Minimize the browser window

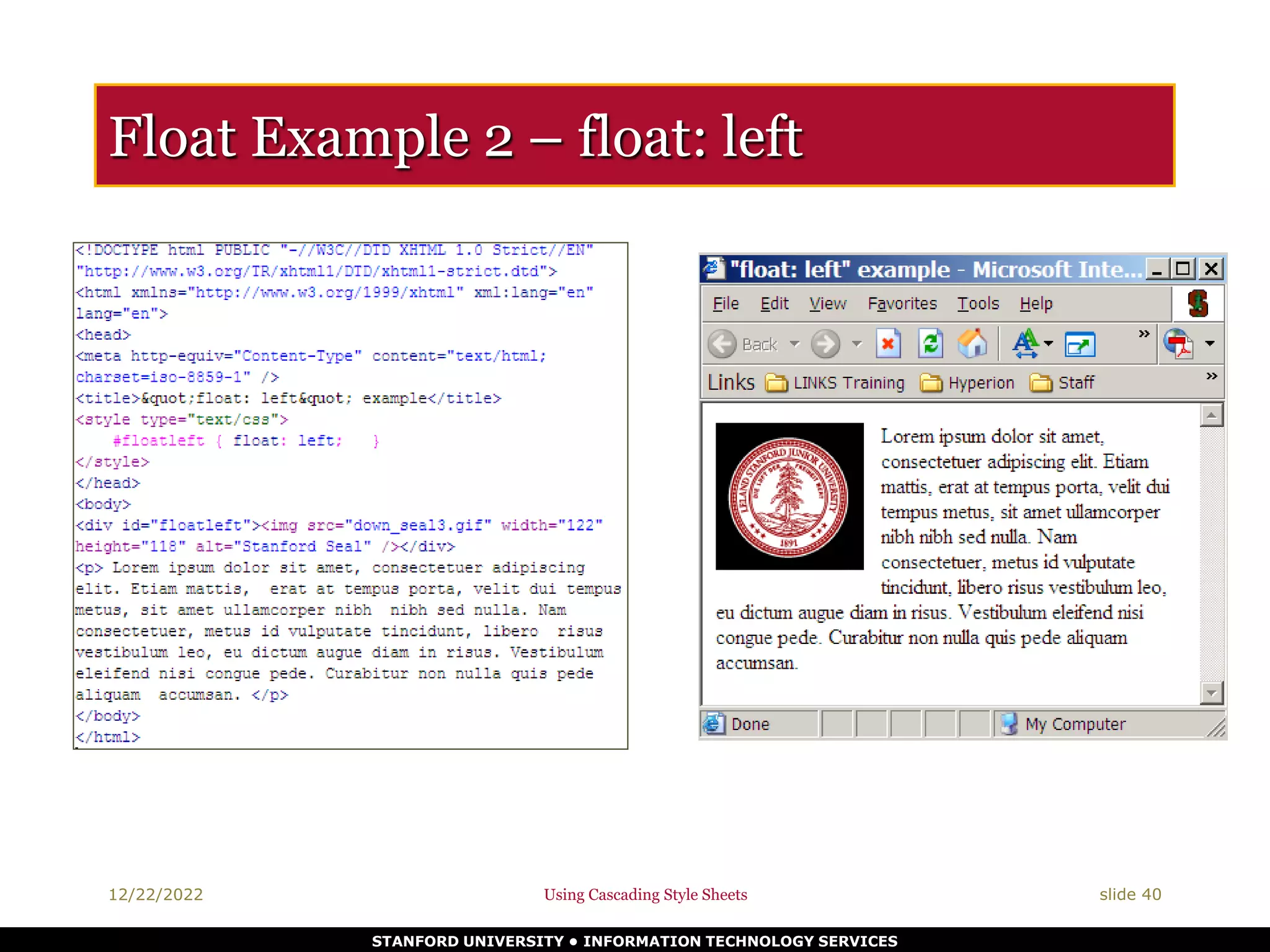pyautogui.click(x=1157, y=269)
